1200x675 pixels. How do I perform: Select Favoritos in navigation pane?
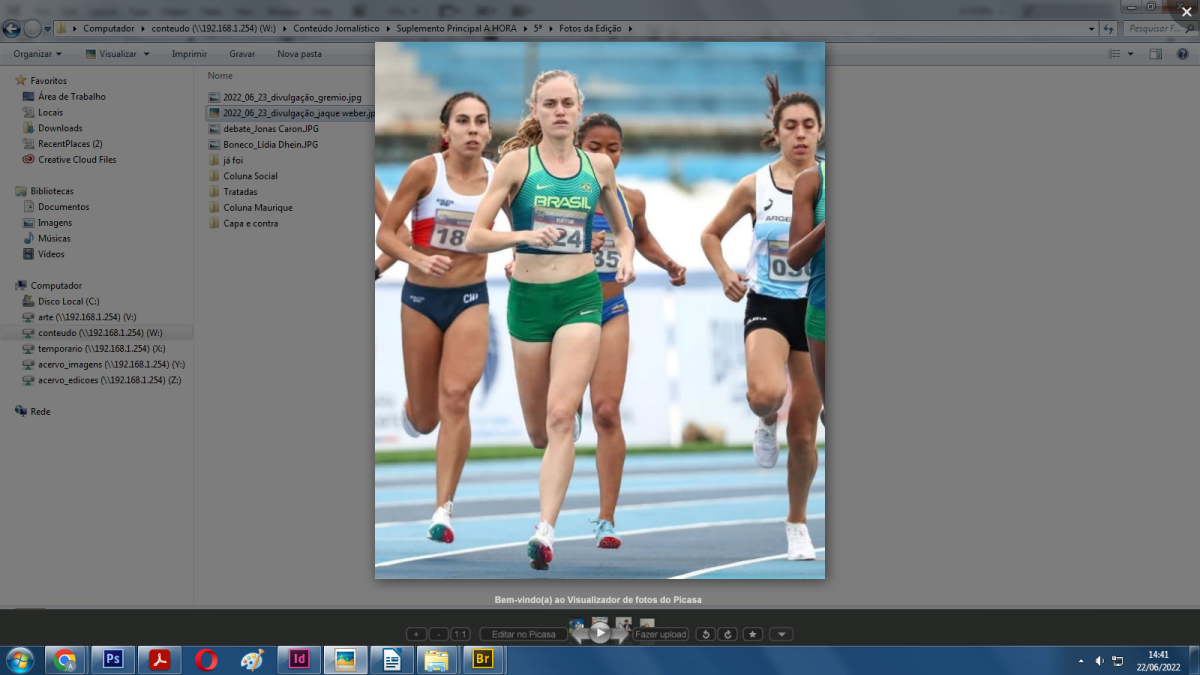(48, 80)
